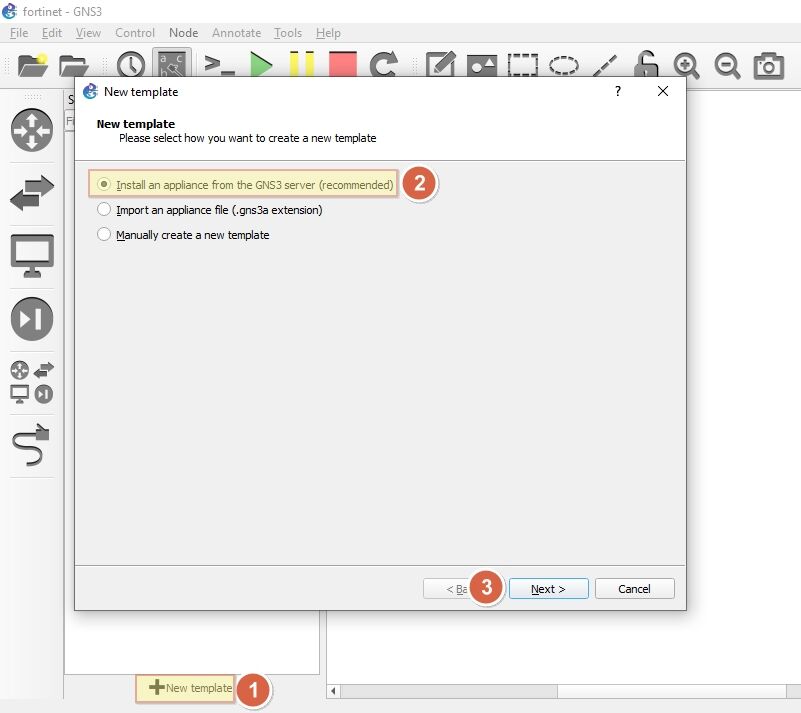
Task: Select the Add a link cable tool
Action: pos(32,444)
